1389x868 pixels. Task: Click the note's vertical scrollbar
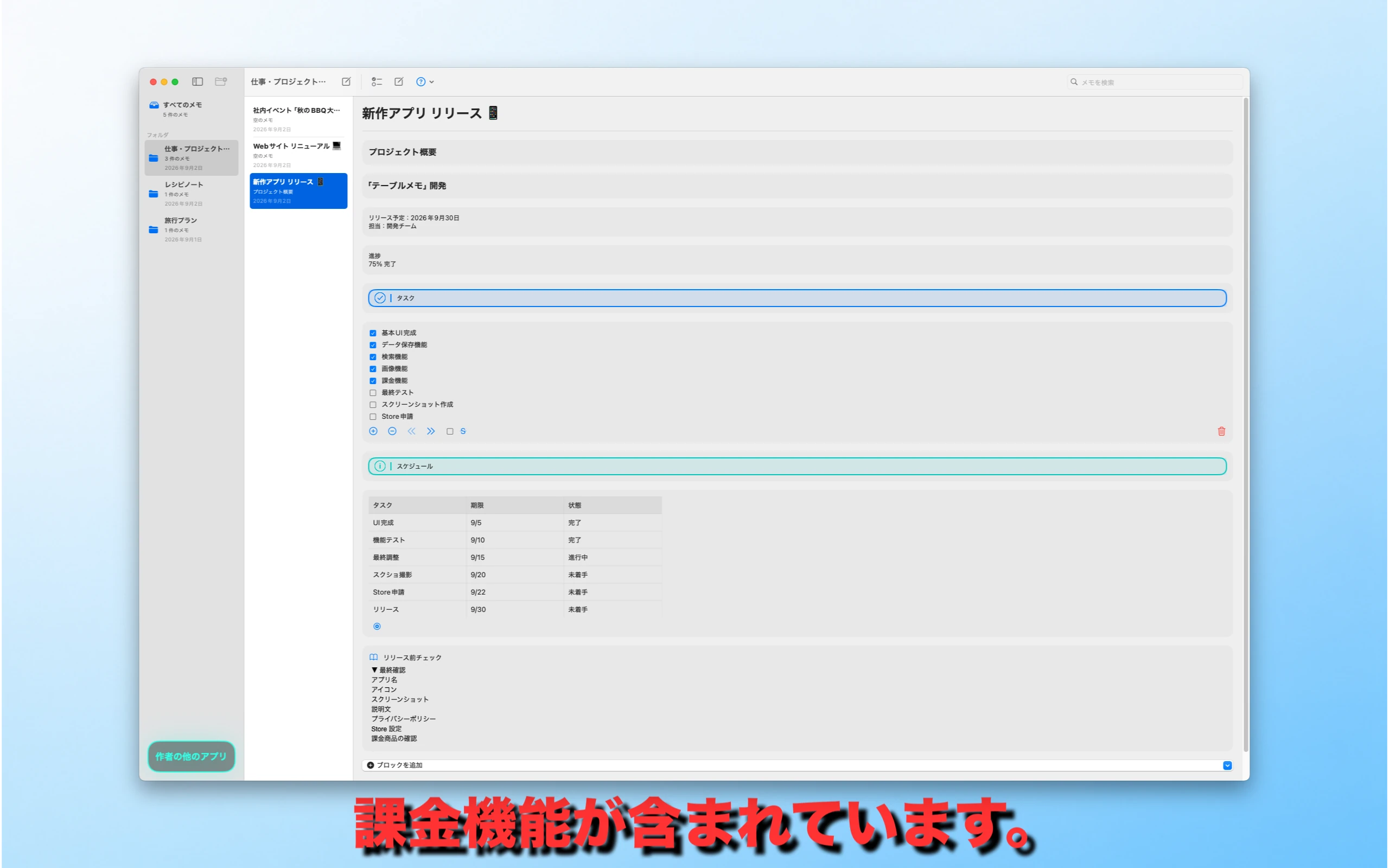pos(1246,425)
